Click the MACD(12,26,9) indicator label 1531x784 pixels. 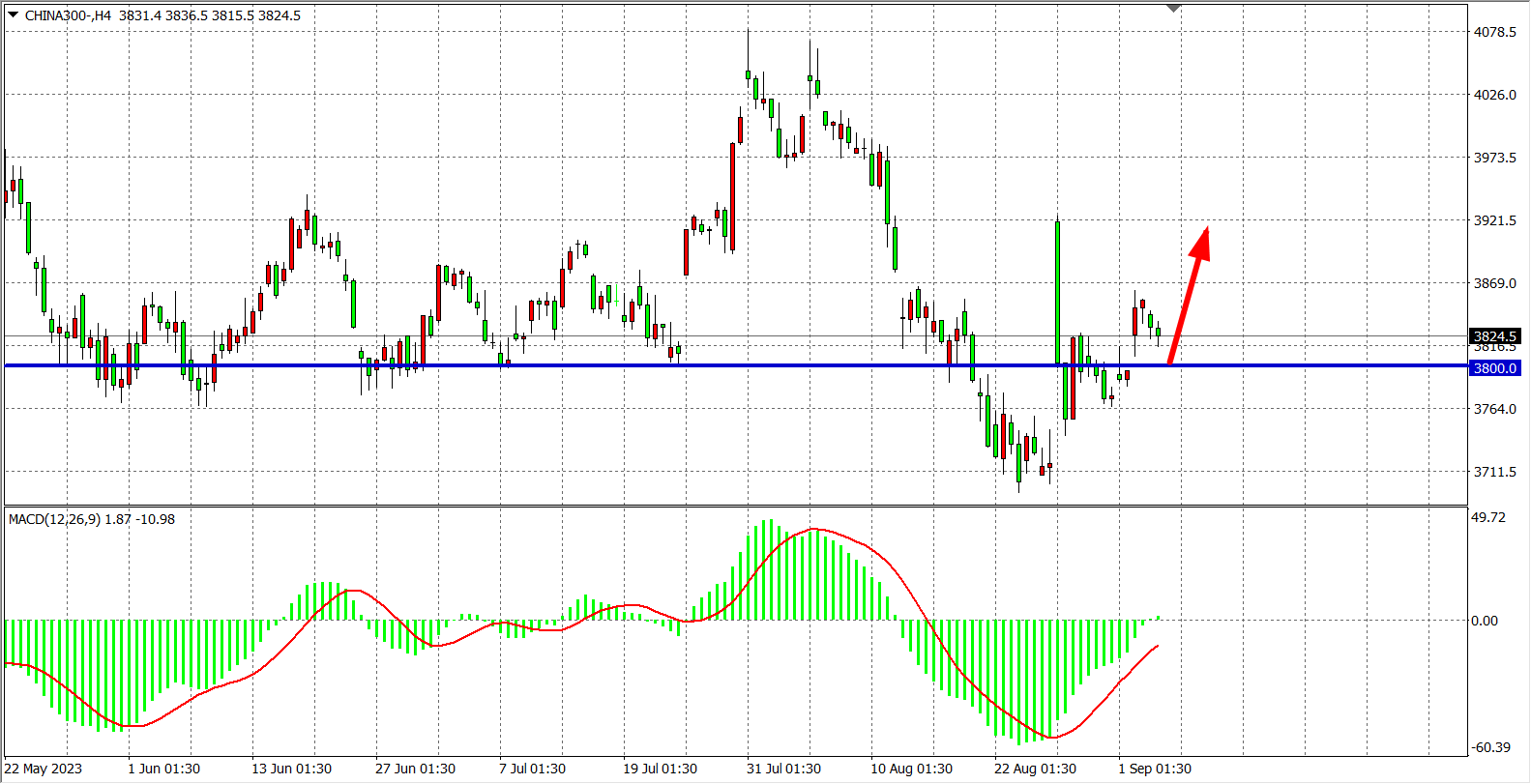pos(54,519)
